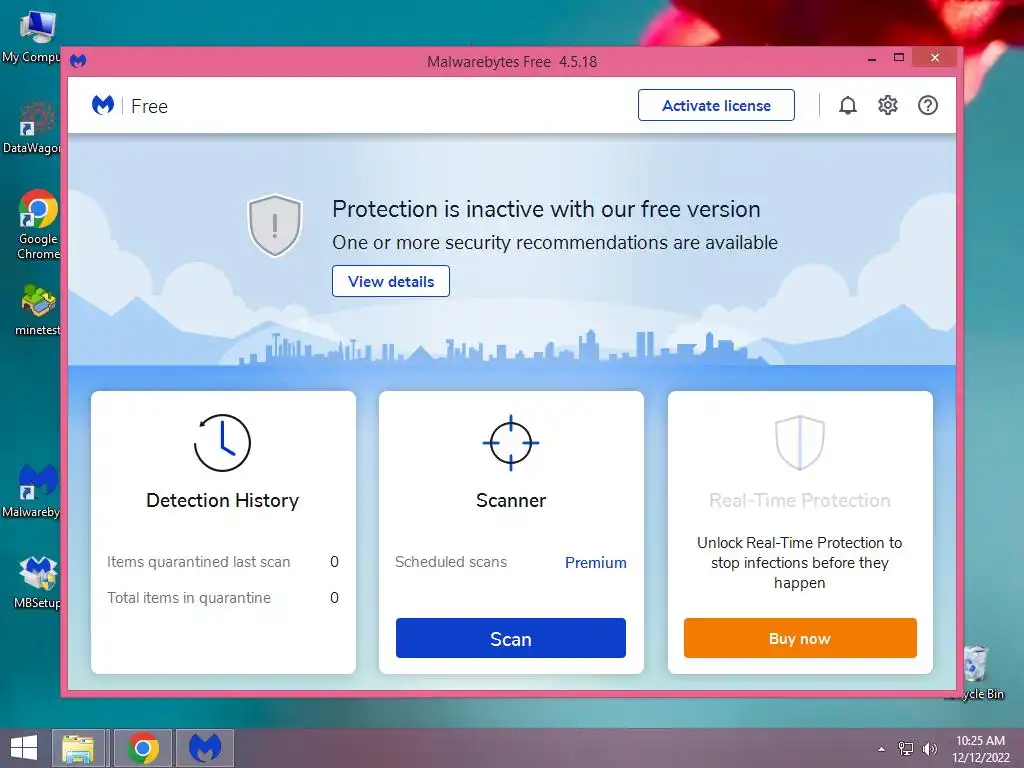
Task: Click the orange Buy now button
Action: 800,638
